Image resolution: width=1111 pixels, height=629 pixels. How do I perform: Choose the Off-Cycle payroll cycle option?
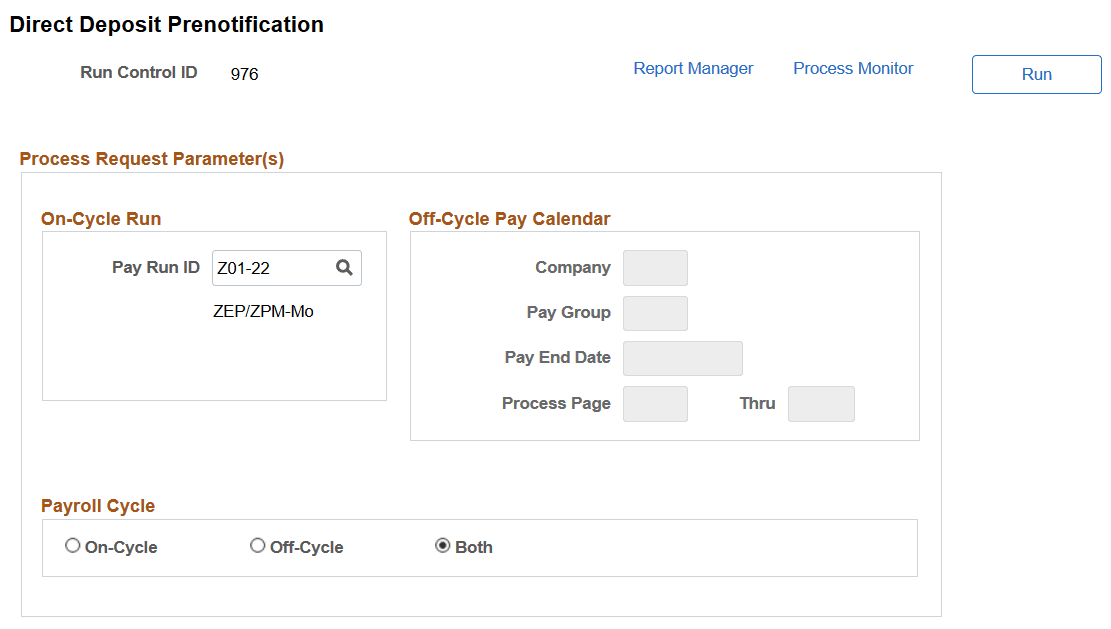point(258,545)
